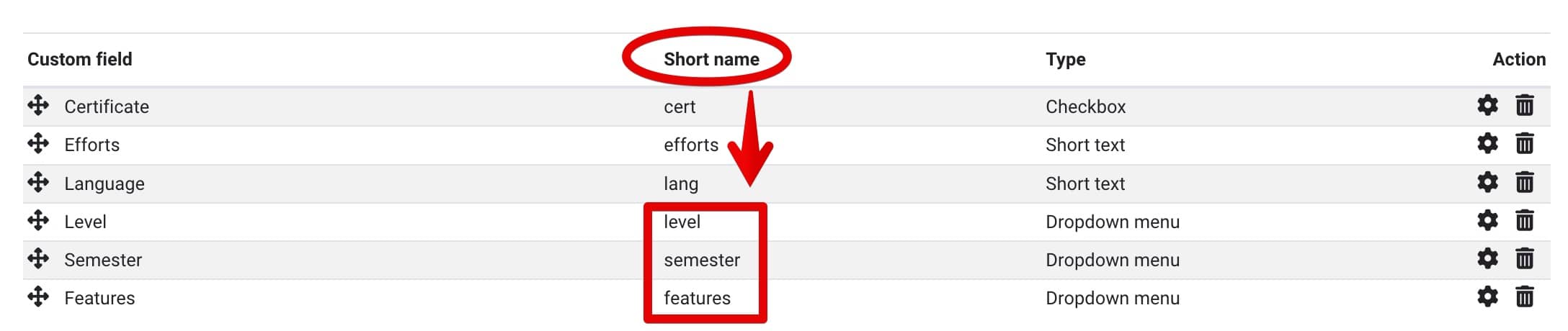Viewport: 1568px width, 331px height.
Task: Edit the Level field settings gear
Action: [1487, 221]
